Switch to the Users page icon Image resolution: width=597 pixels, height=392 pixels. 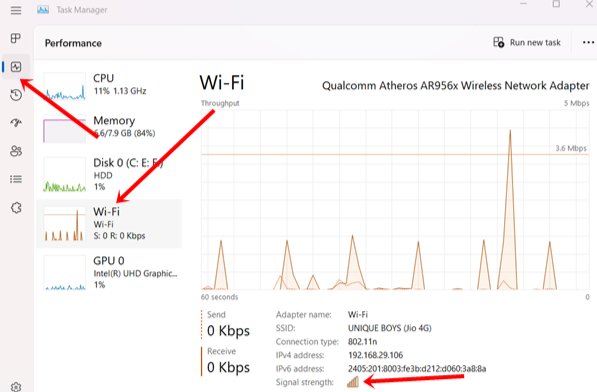[16, 151]
